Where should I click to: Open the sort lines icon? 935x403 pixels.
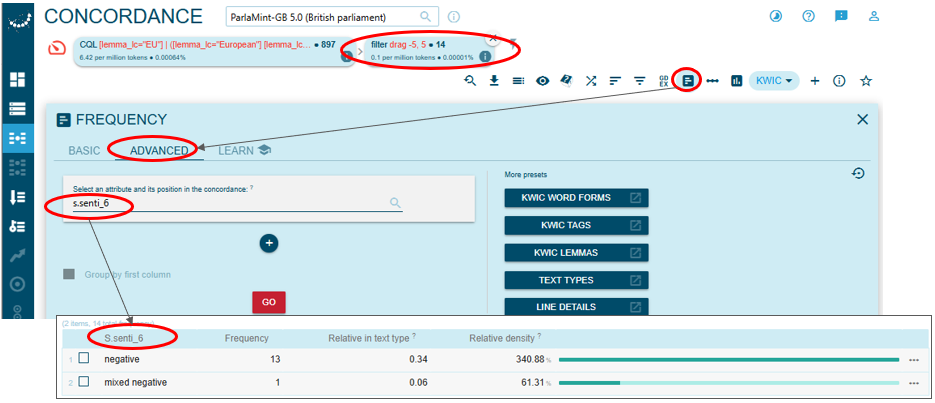(x=615, y=81)
